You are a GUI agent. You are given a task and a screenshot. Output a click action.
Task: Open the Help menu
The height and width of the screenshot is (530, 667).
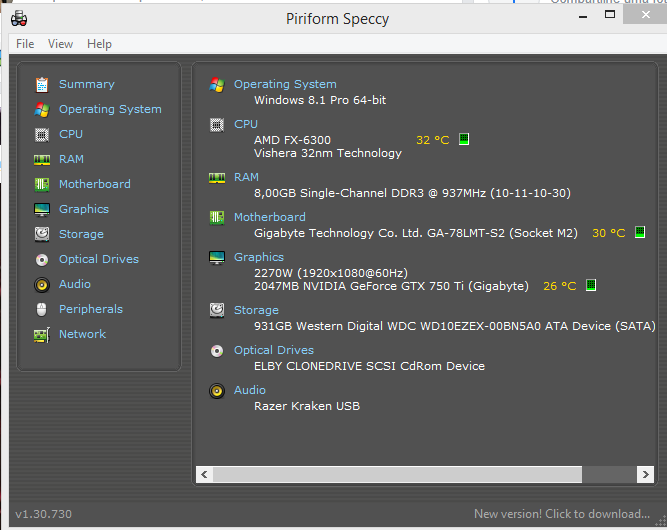(x=99, y=44)
